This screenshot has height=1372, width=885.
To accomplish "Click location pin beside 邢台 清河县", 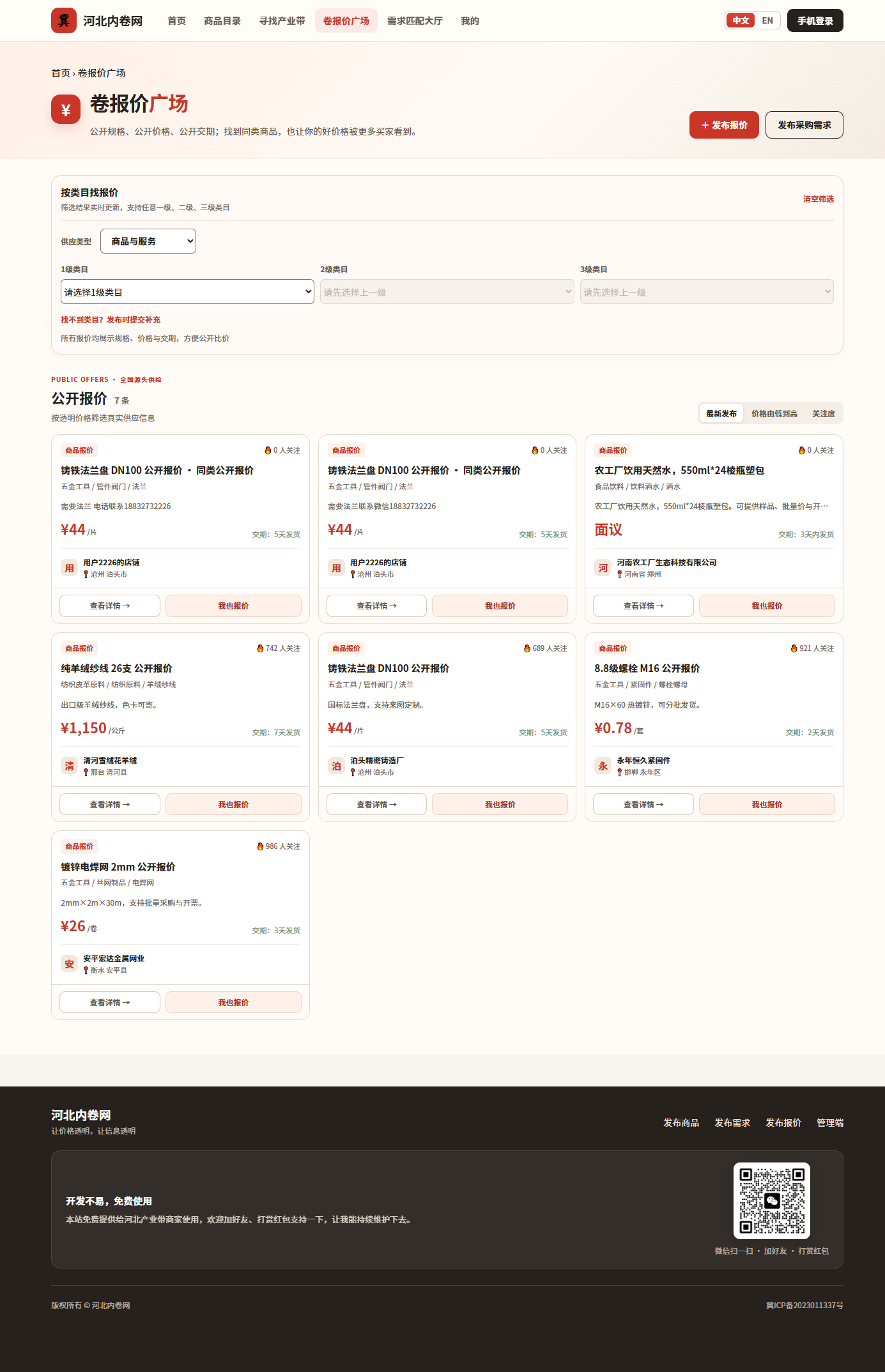I will click(86, 772).
